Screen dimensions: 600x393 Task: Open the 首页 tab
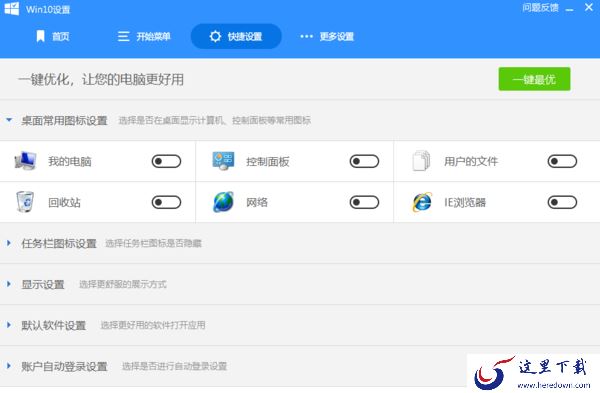[53, 36]
